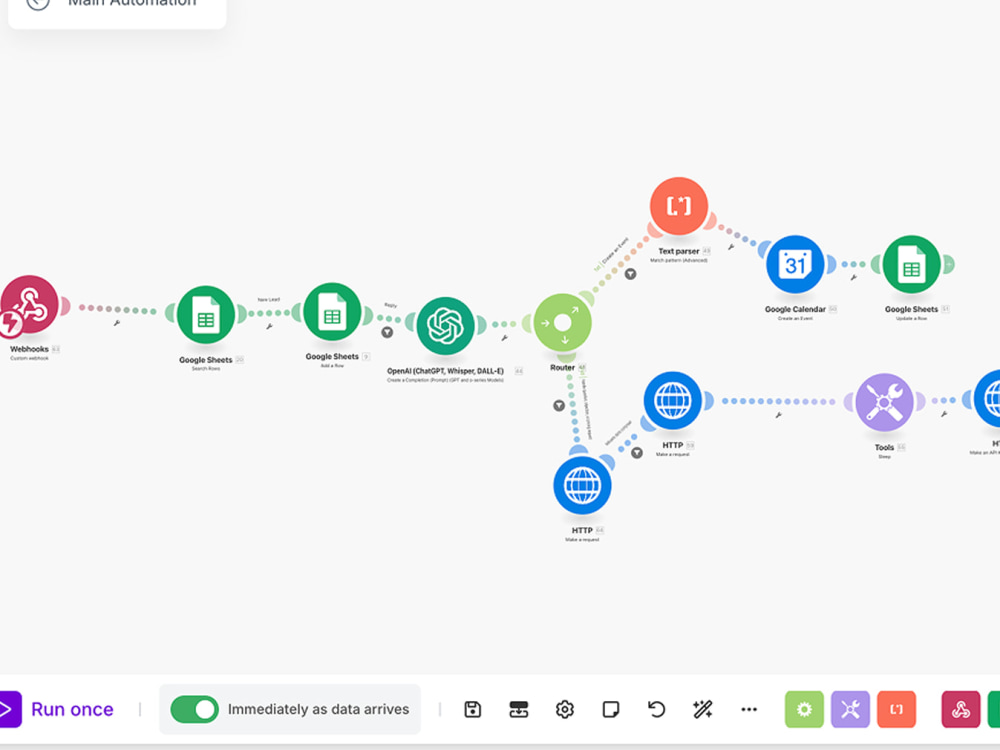The height and width of the screenshot is (750, 1000).
Task: Open the Text parser Match pattern module
Action: pos(679,206)
